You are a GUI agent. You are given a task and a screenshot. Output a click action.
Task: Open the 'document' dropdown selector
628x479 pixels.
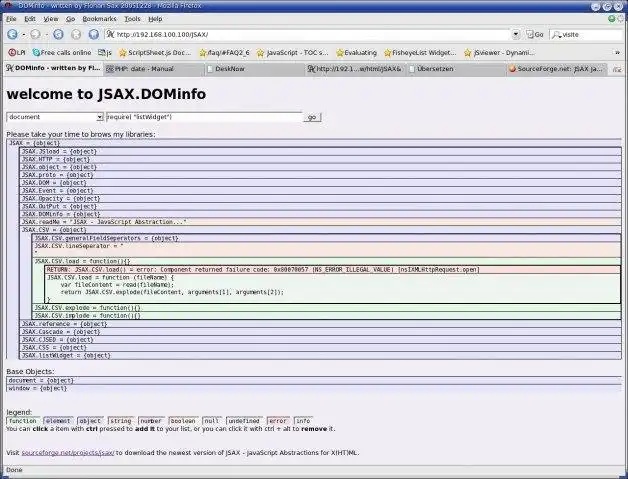point(55,117)
